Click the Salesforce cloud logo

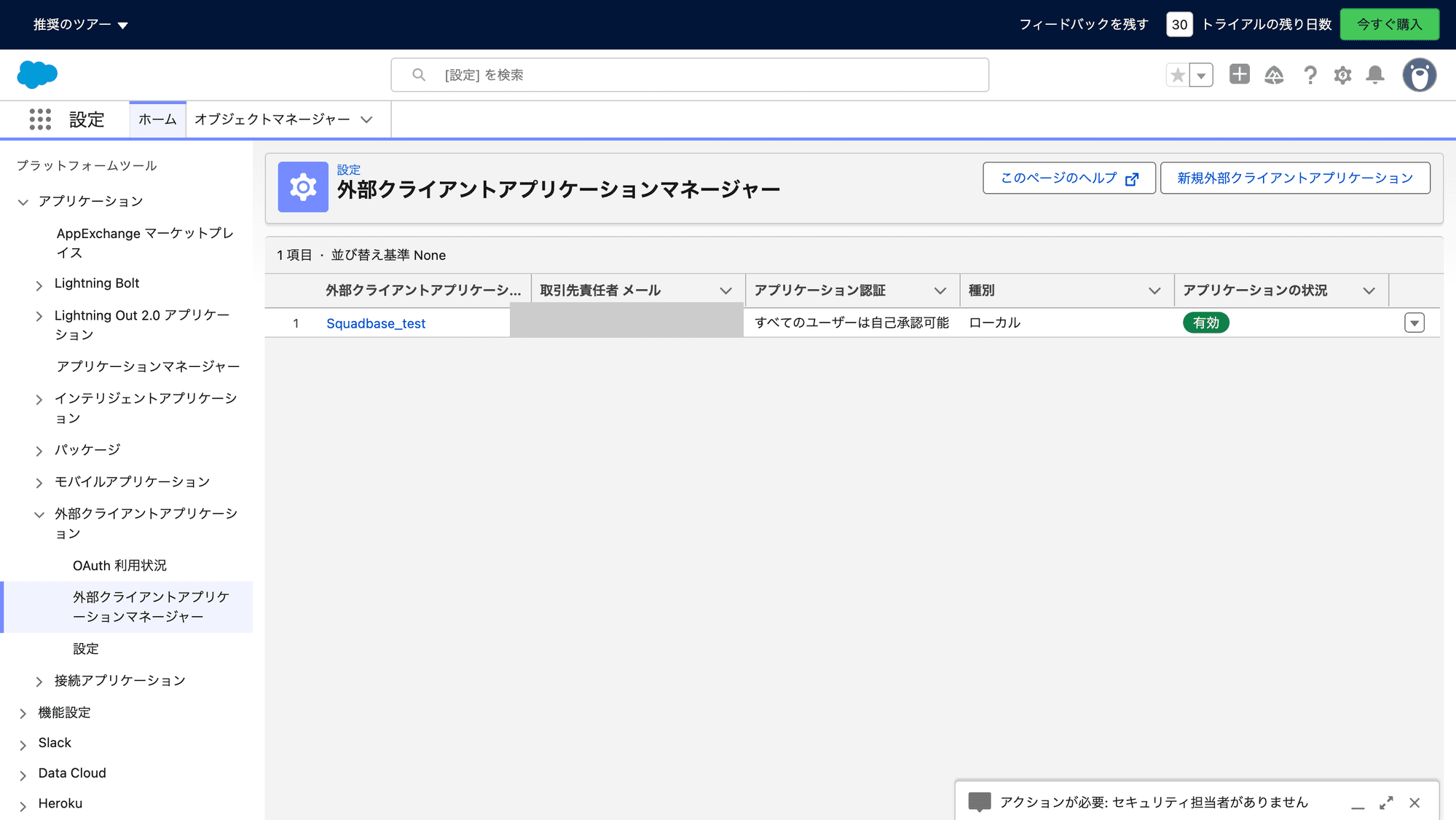[36, 74]
